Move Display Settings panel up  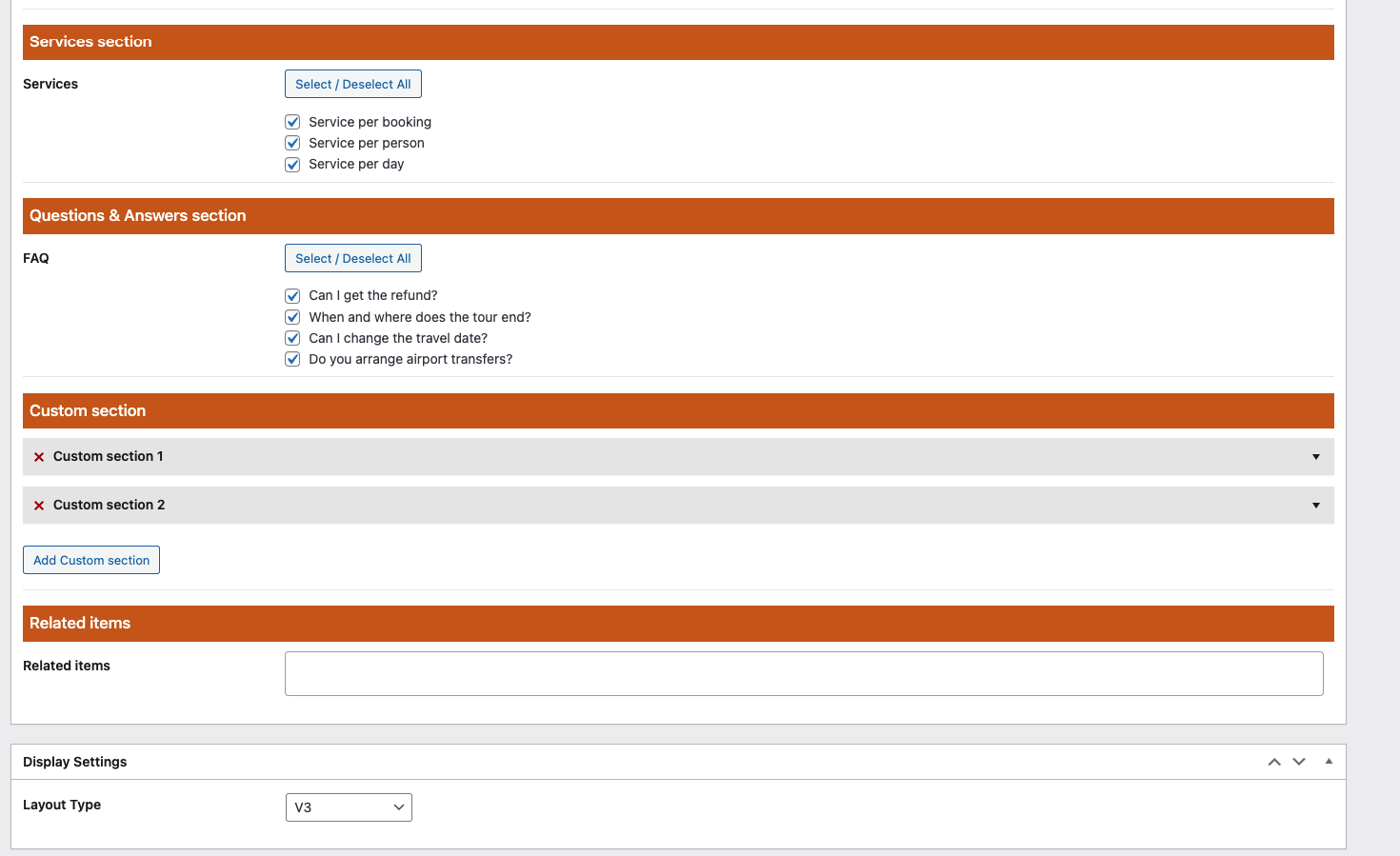tap(1274, 762)
